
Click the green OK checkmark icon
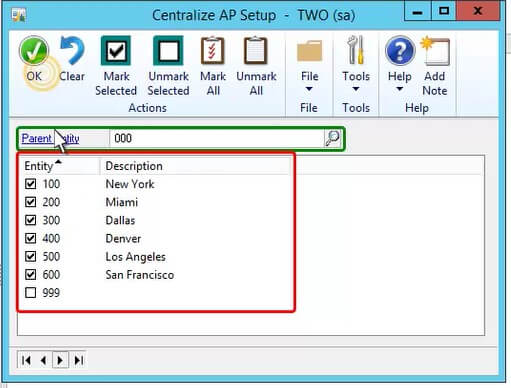pos(34,50)
